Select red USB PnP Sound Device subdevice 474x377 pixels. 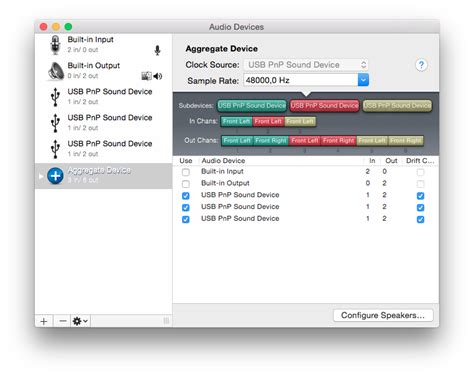pos(324,105)
